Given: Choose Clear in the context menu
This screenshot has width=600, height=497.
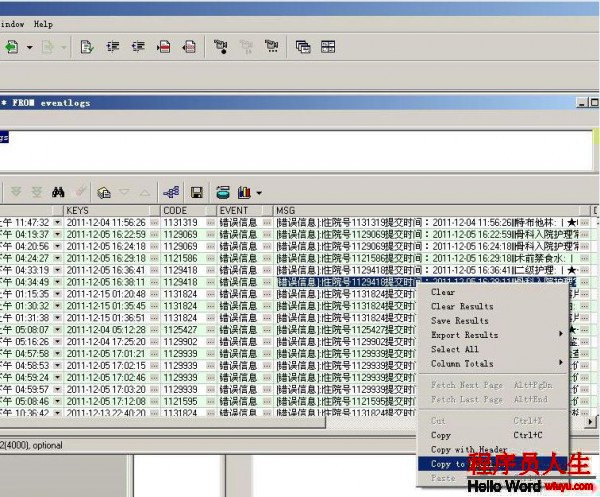Looking at the screenshot, I should click(x=443, y=292).
